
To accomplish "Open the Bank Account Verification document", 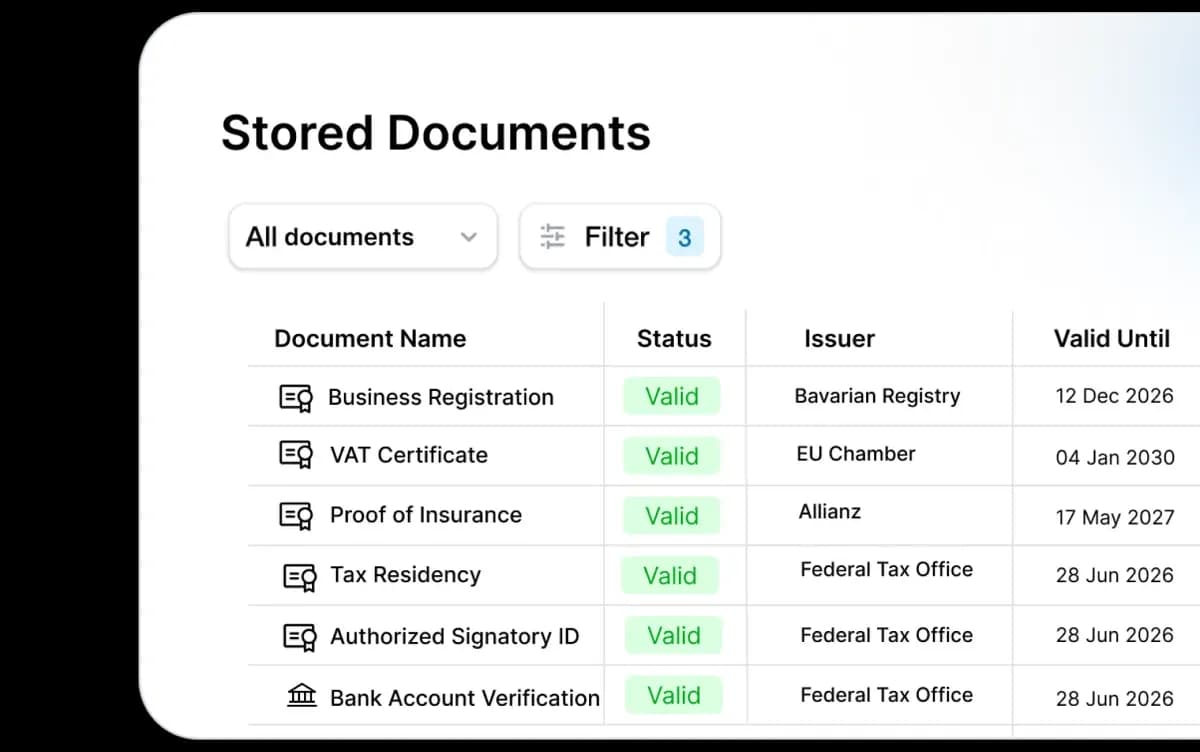I will [x=465, y=697].
